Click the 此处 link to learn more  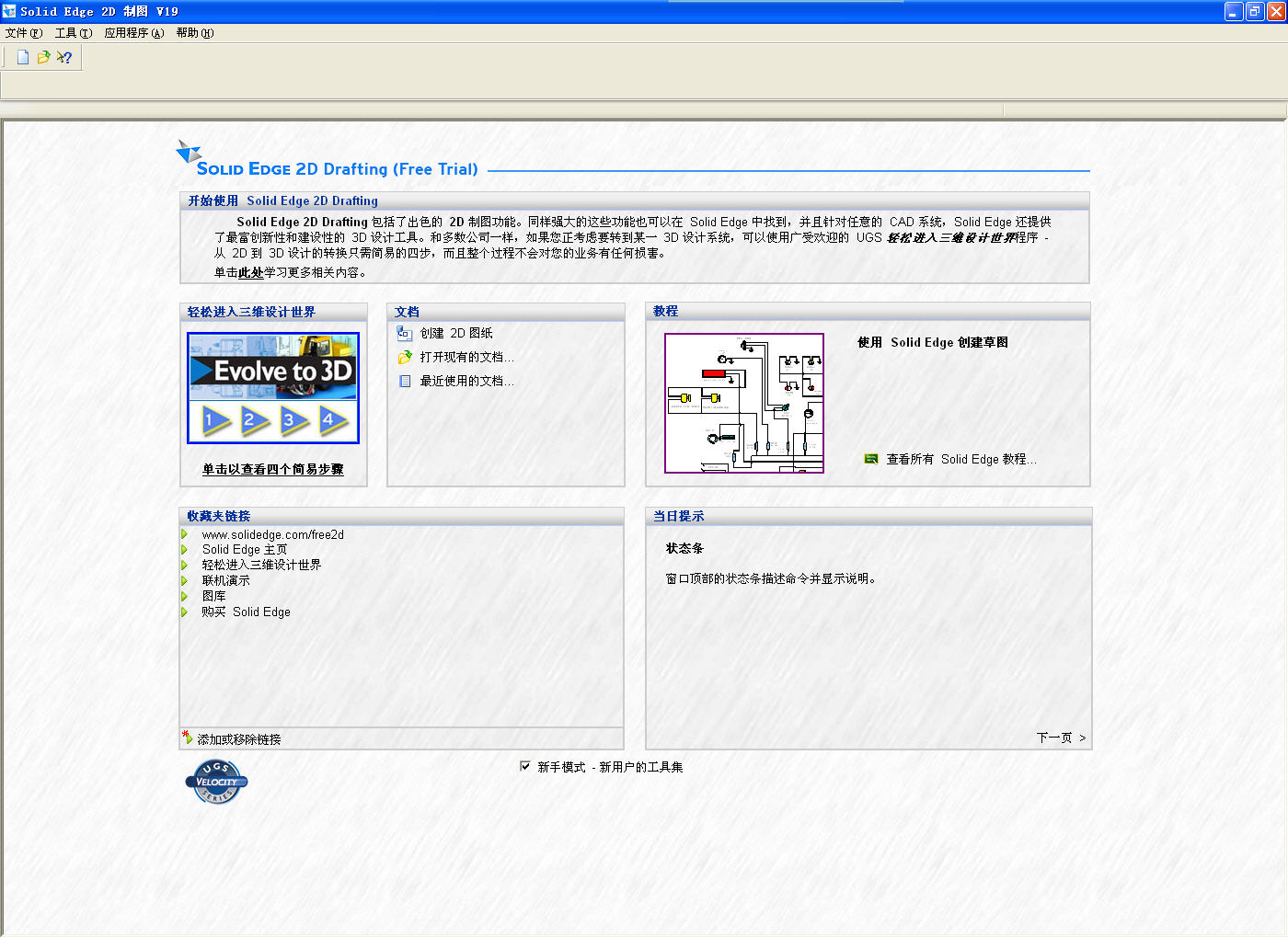(251, 273)
